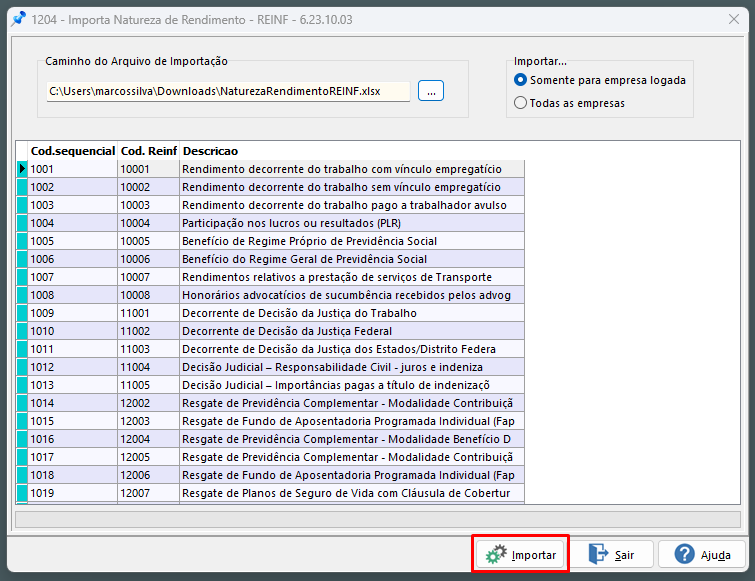Image resolution: width=755 pixels, height=581 pixels.
Task: Select row 1010 sequence cell
Action: click(x=72, y=331)
